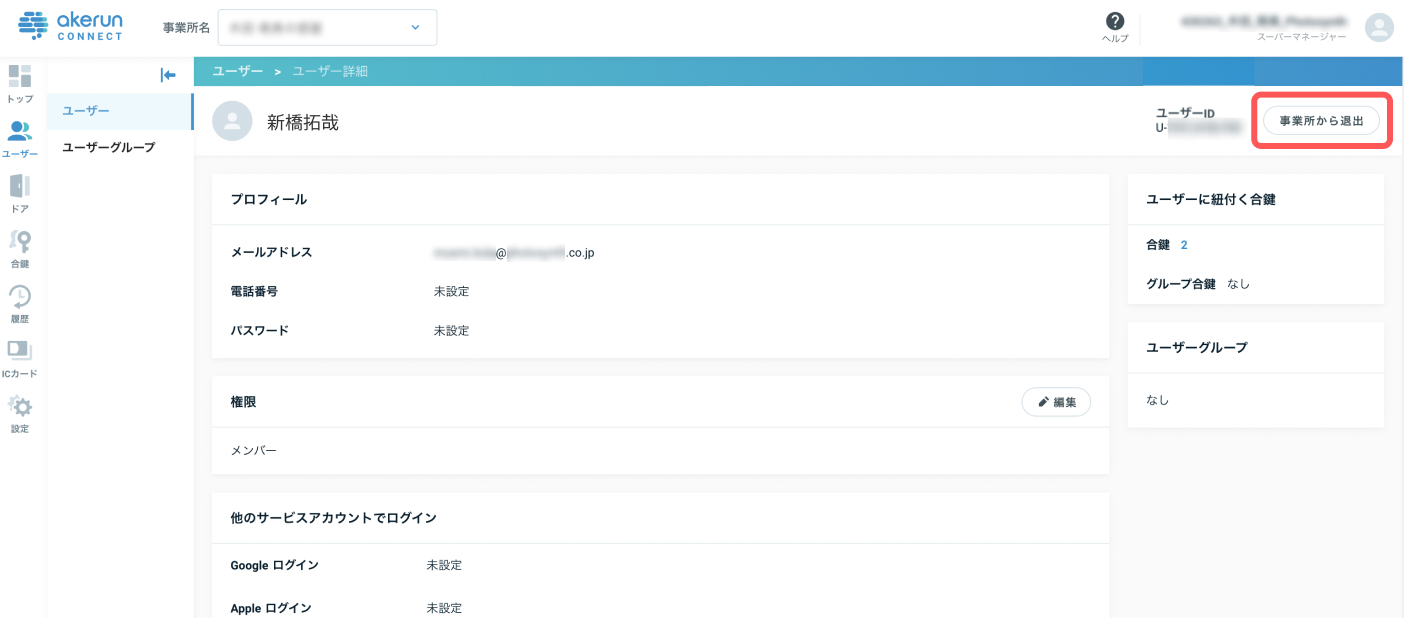Click the ユーザー詳細 breadcrumb text
The height and width of the screenshot is (618, 1404).
click(x=330, y=71)
